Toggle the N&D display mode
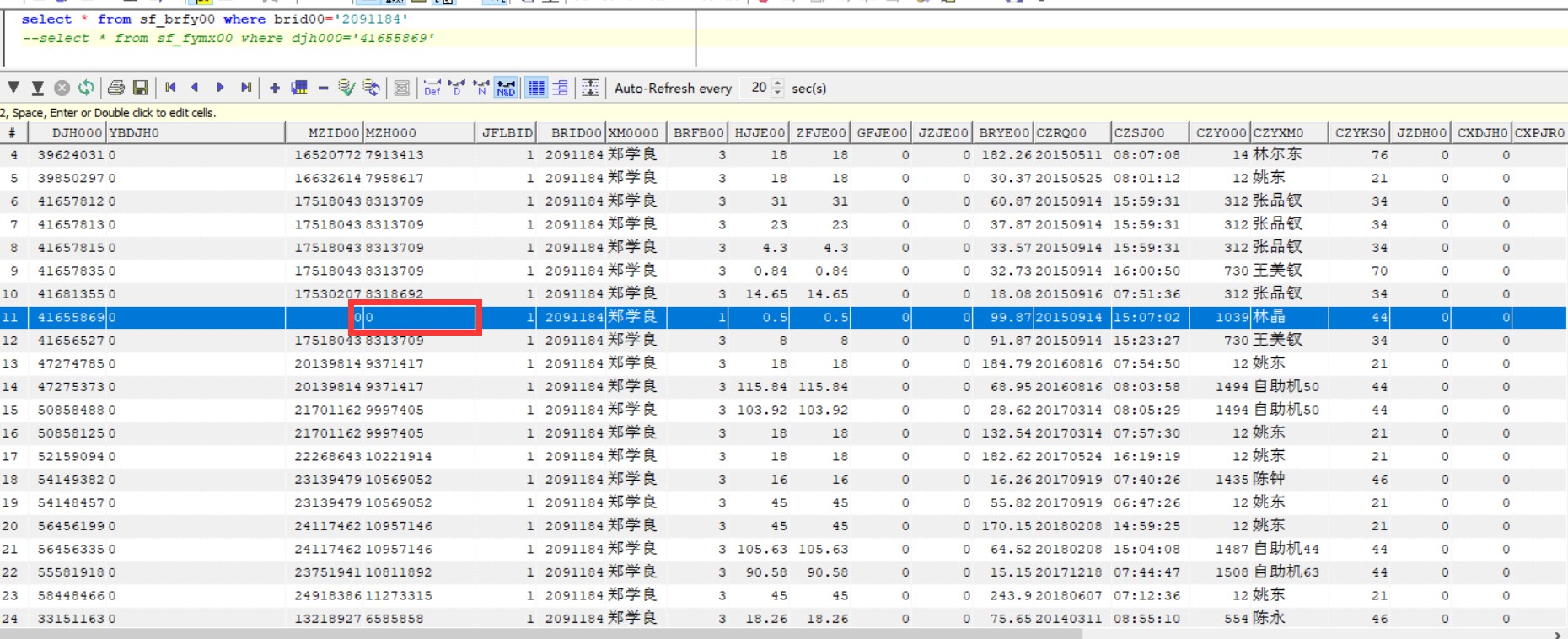This screenshot has width=1568, height=639. coord(506,88)
